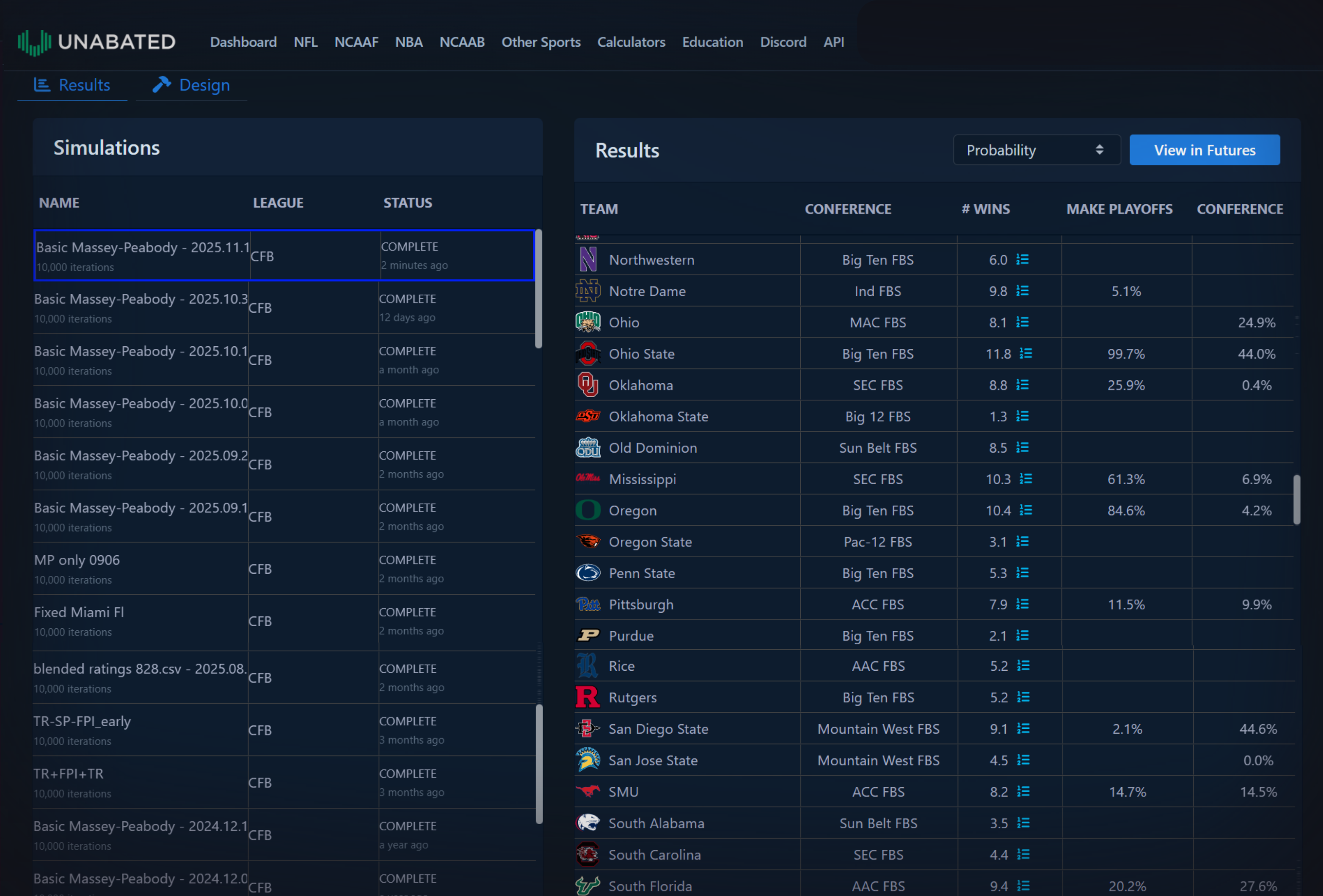Image resolution: width=1323 pixels, height=896 pixels.
Task: Select the blended ratings 828.csv simulation
Action: 284,677
